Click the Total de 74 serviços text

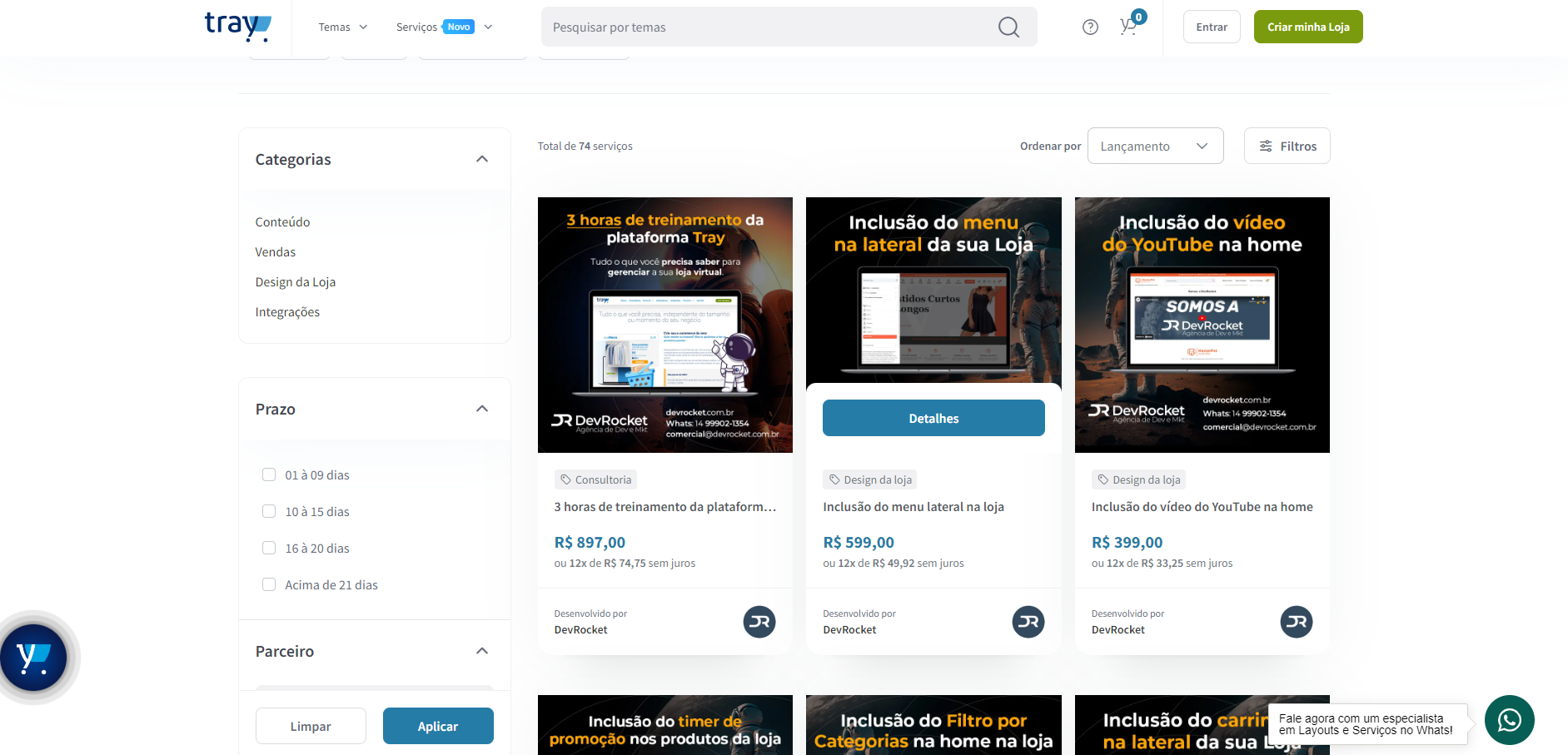[585, 147]
